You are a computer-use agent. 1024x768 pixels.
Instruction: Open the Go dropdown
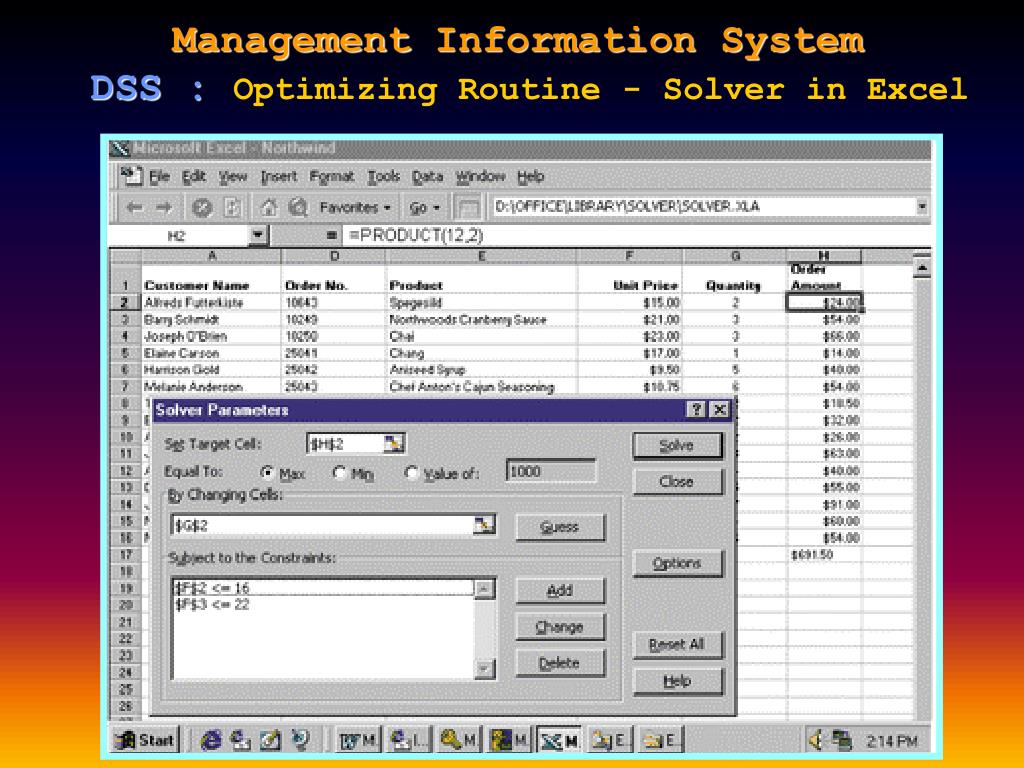click(424, 208)
